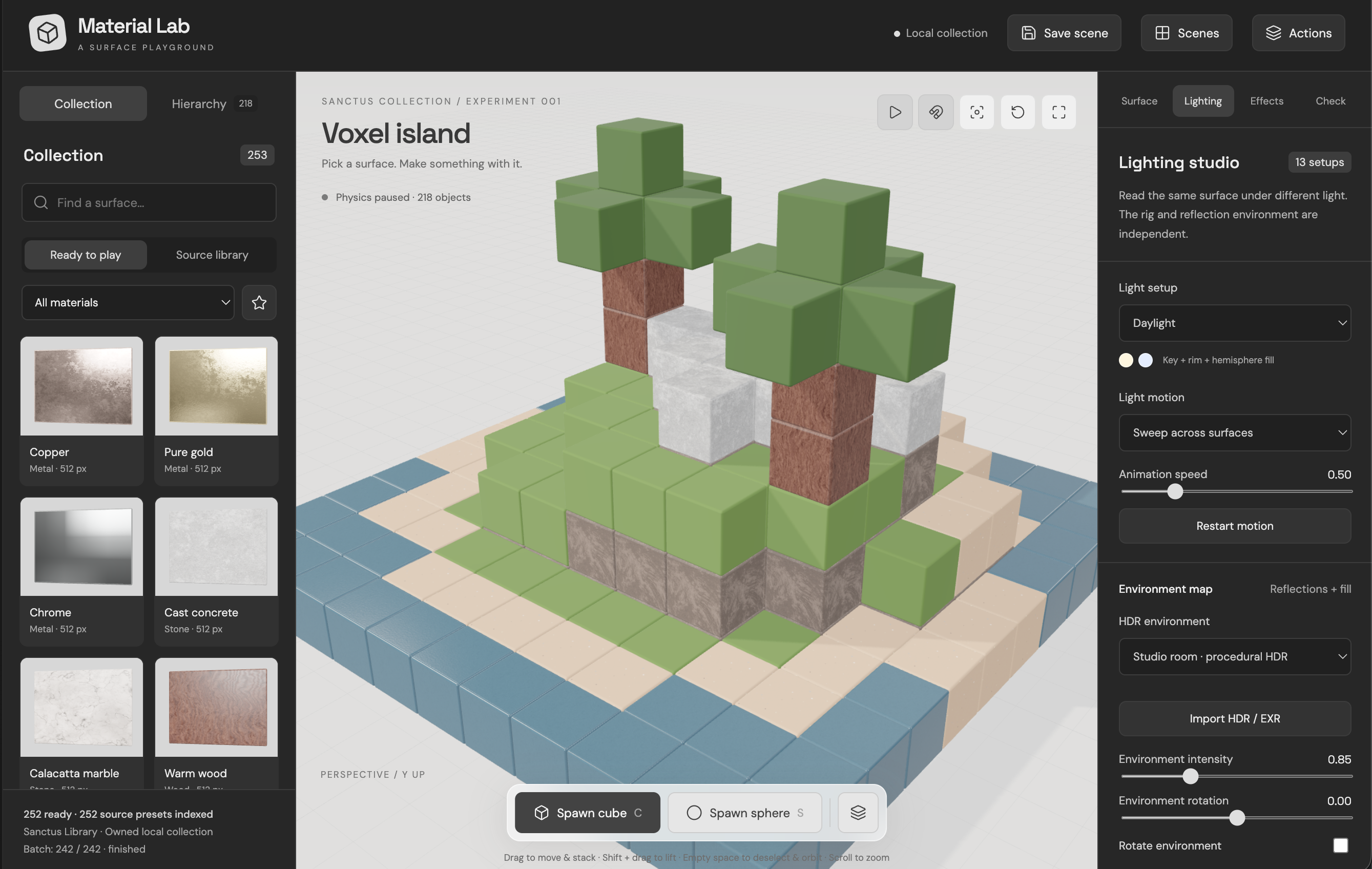Enable the Rotate environment checkbox

1340,845
